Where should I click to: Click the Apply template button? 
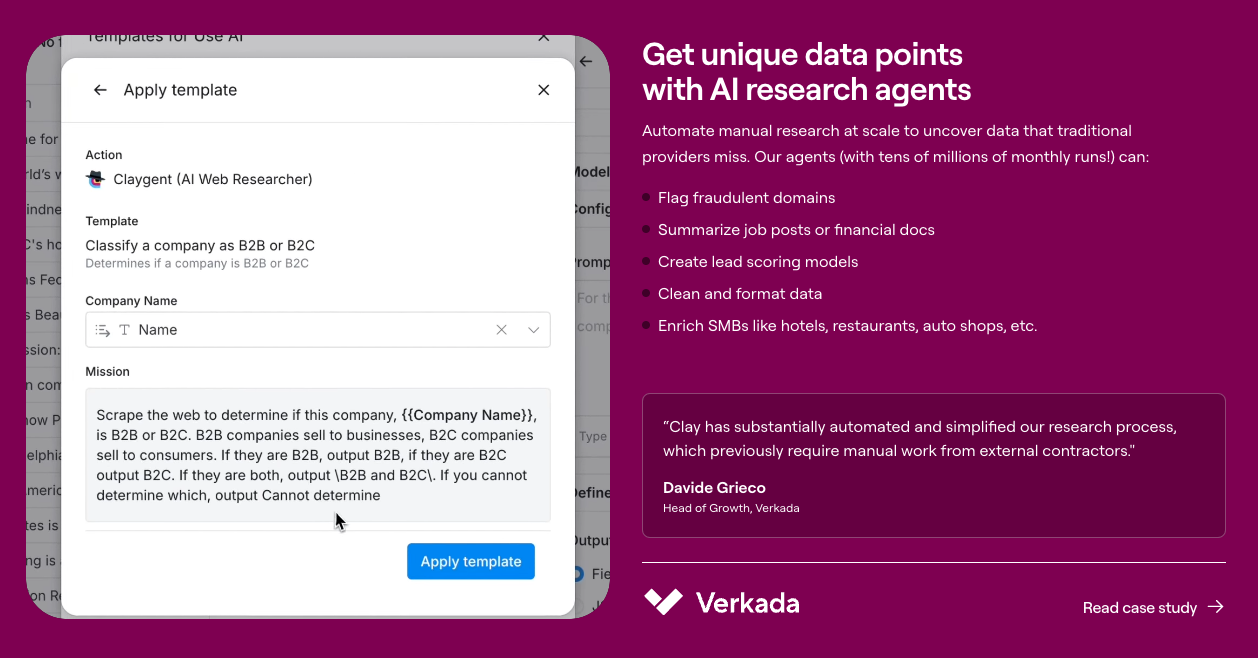tap(470, 561)
